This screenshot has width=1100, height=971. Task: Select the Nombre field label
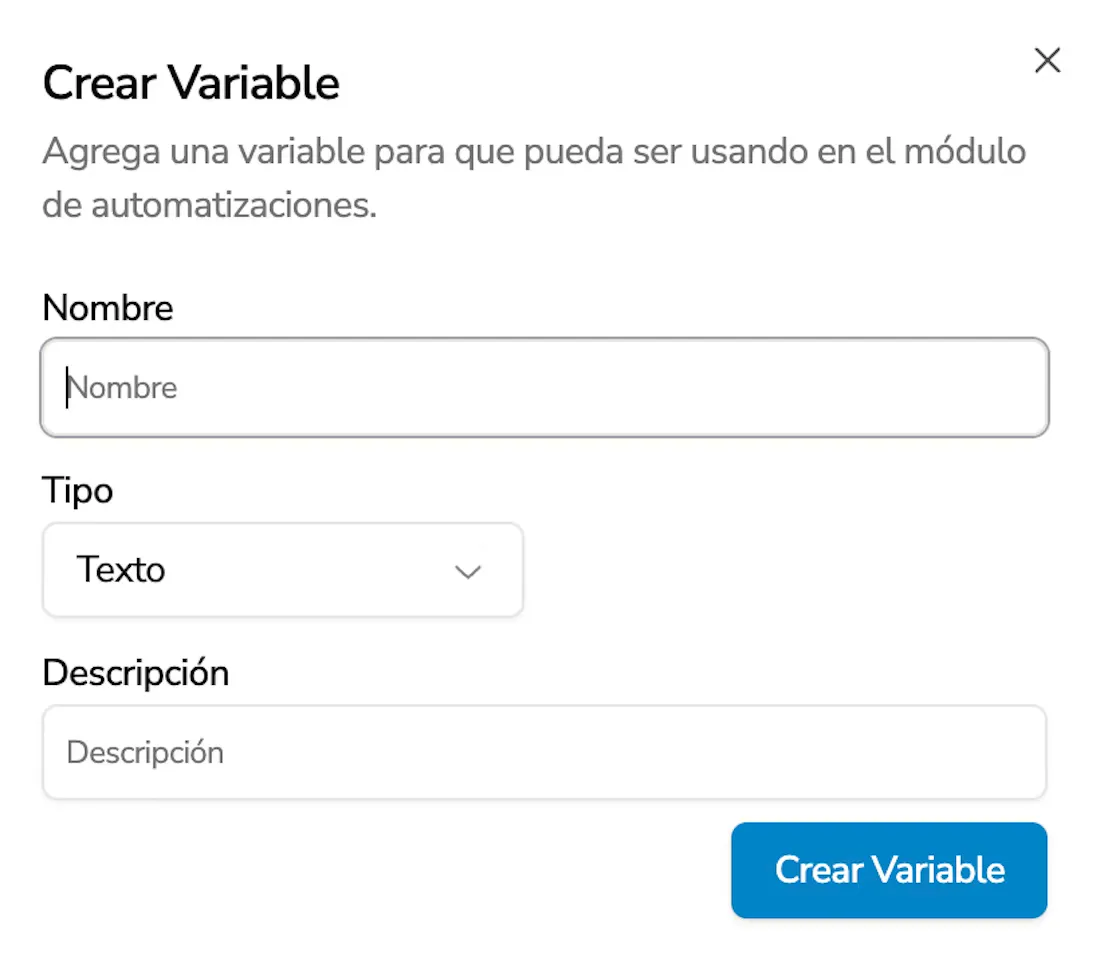[x=107, y=308]
